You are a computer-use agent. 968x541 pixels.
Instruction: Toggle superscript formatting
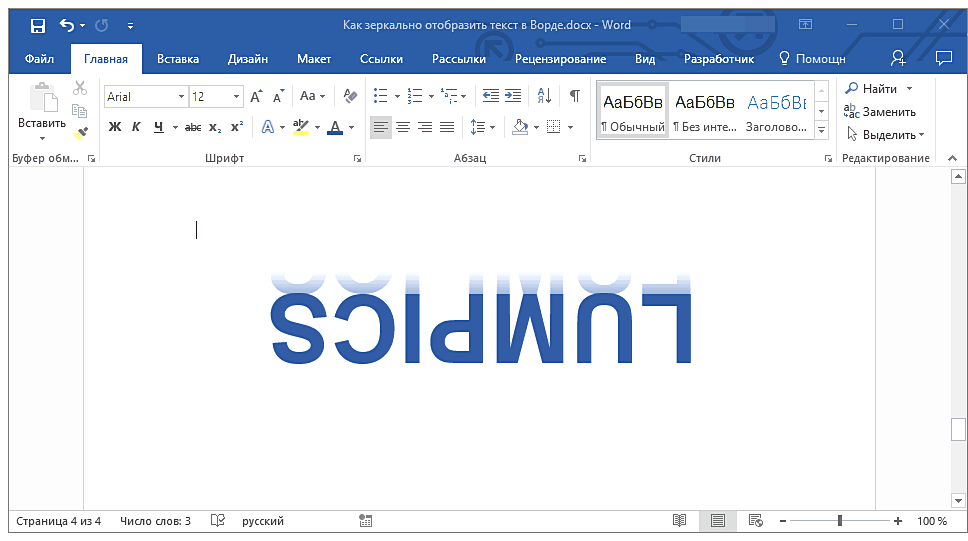click(237, 127)
